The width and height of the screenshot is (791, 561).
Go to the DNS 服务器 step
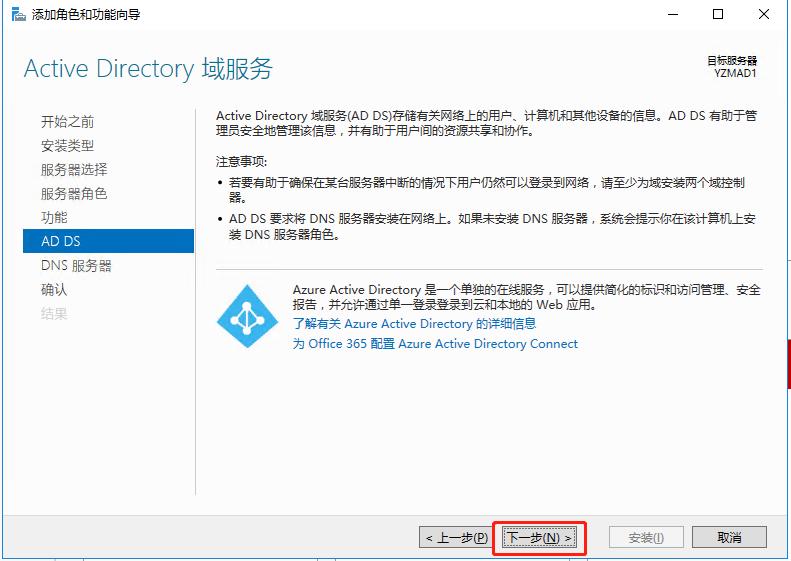click(x=76, y=266)
